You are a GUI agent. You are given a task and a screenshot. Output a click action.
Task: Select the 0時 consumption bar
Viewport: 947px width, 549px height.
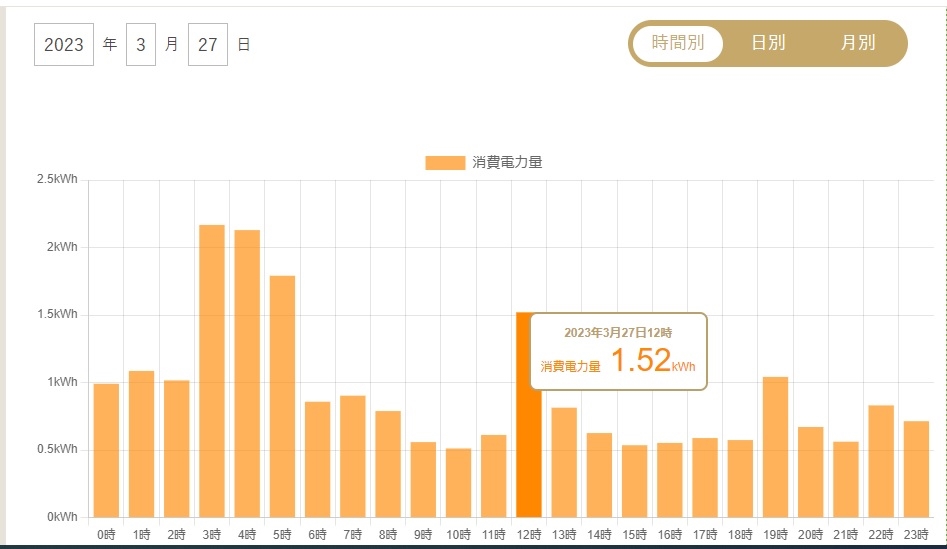point(106,451)
